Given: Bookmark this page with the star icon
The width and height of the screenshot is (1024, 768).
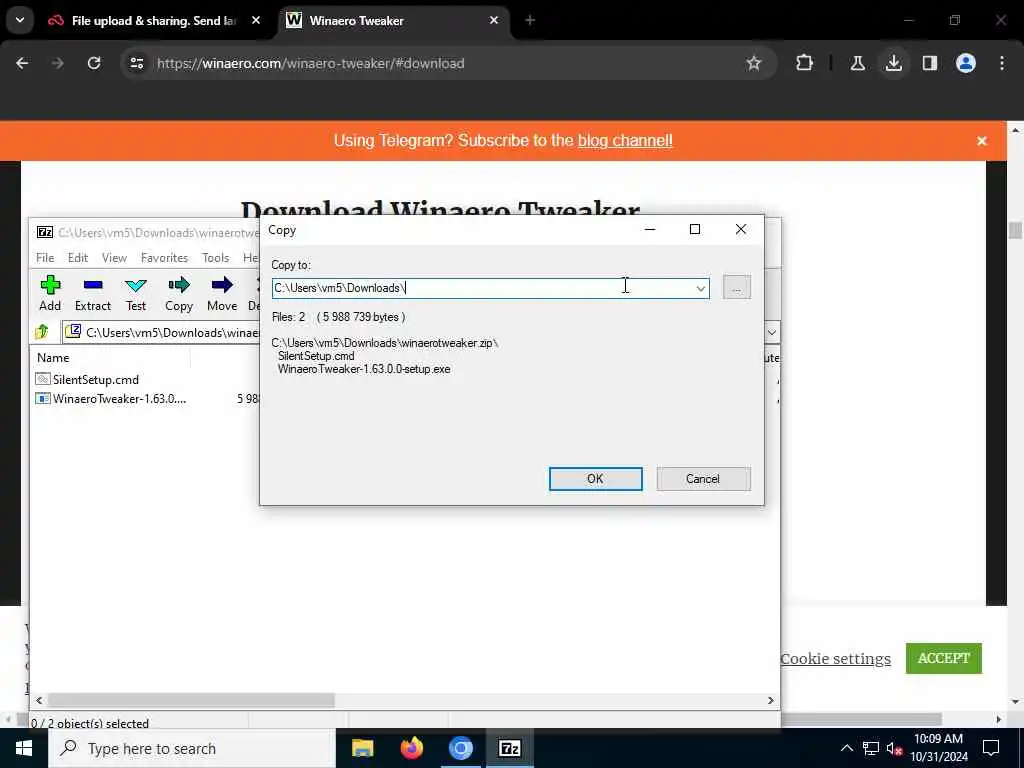Looking at the screenshot, I should coord(754,63).
